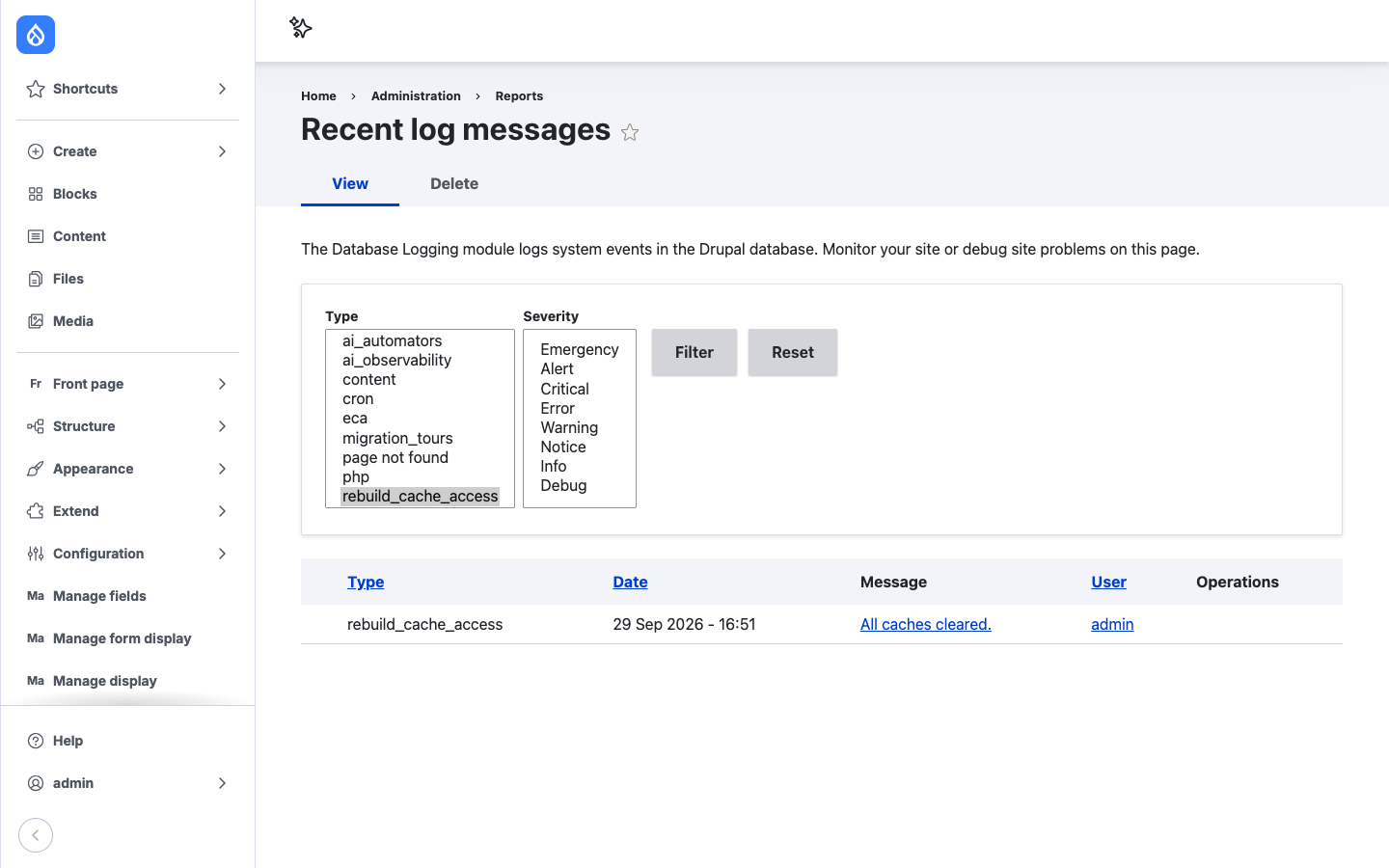The image size is (1389, 868).
Task: Go to Reports breadcrumb link
Action: pyautogui.click(x=519, y=95)
